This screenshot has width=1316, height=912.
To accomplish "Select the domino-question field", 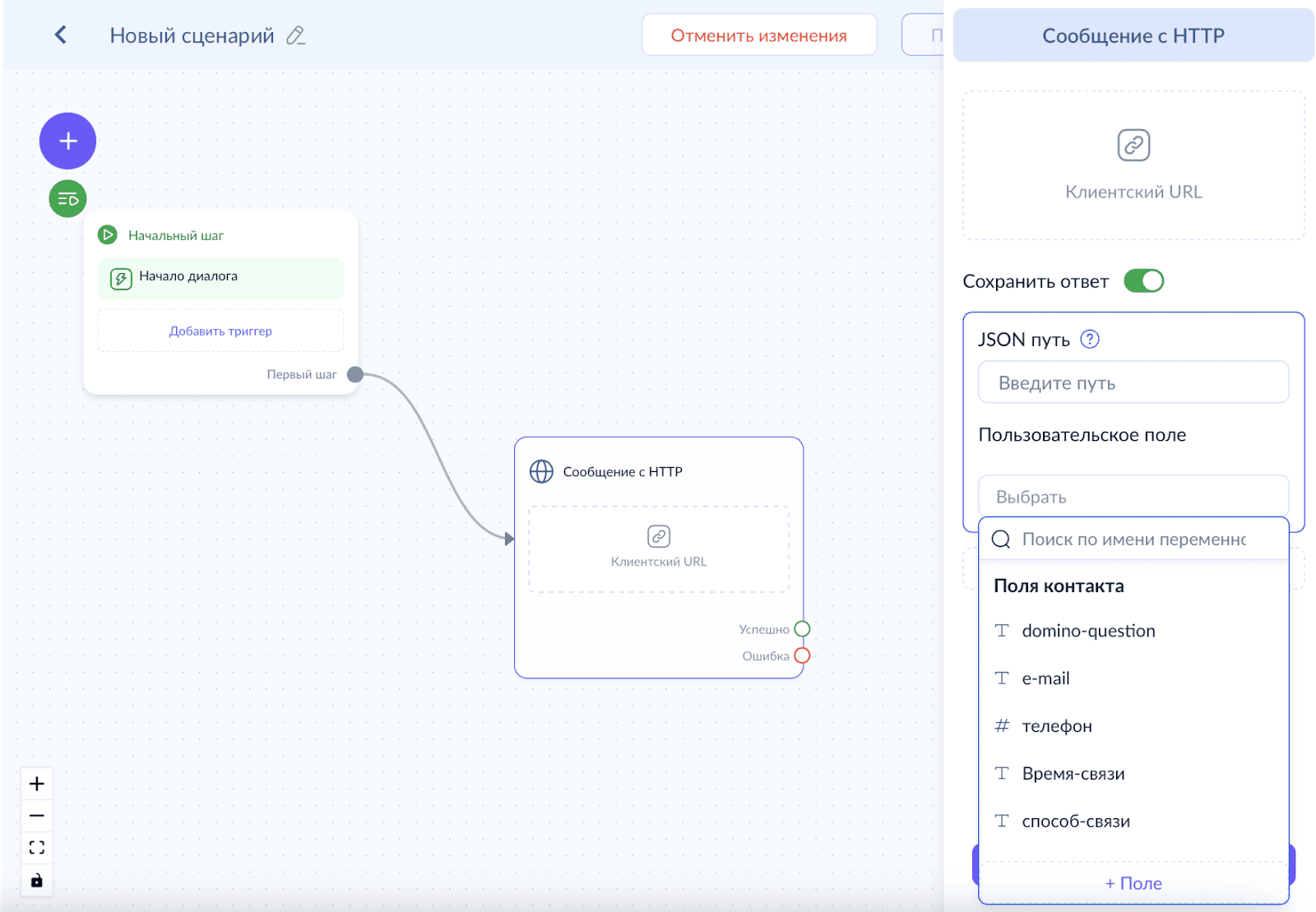I will [1133, 631].
